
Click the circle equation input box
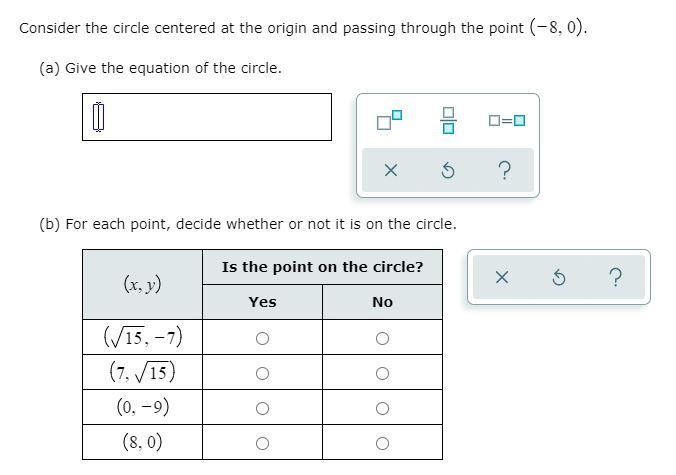point(207,117)
